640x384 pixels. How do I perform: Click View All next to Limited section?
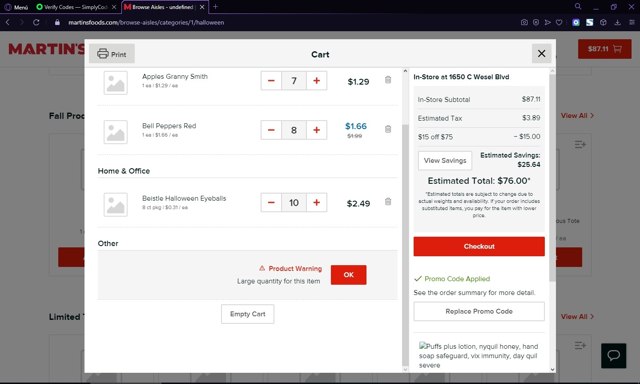[x=577, y=317]
